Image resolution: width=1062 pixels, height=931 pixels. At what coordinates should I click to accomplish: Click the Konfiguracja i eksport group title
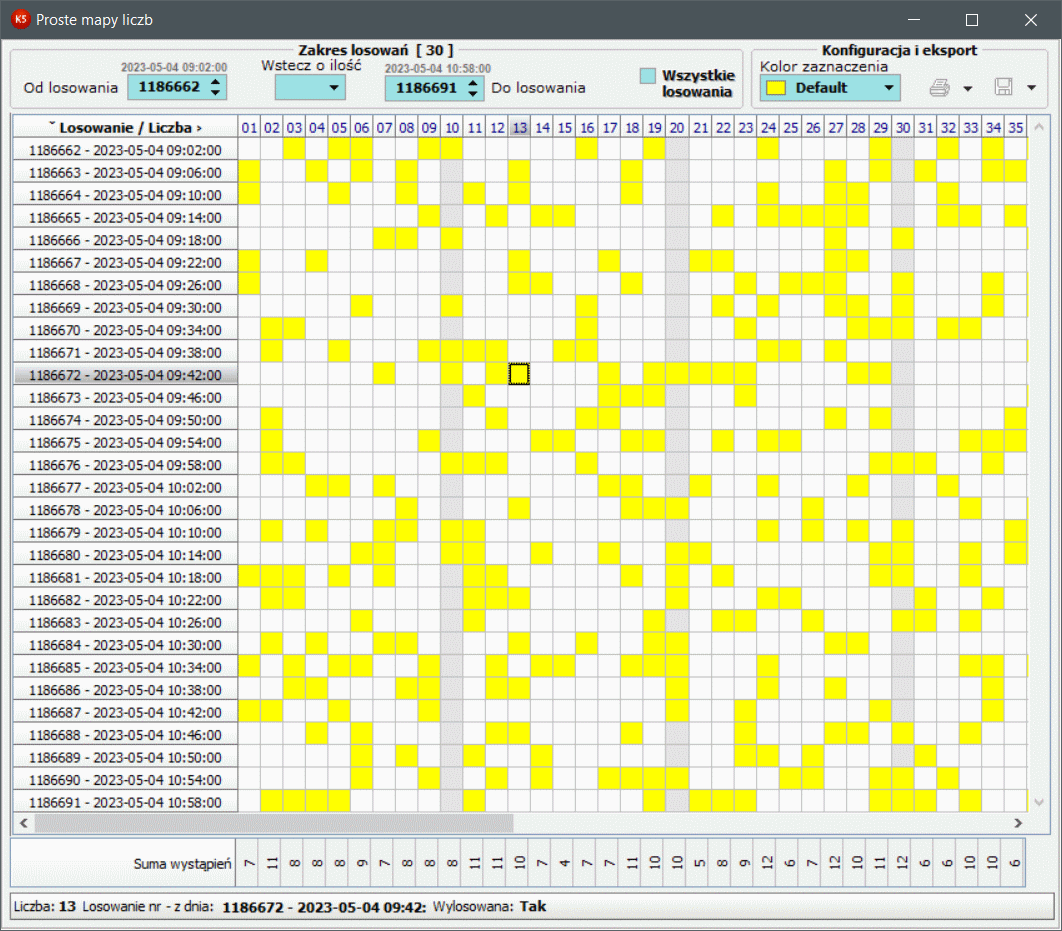click(899, 50)
